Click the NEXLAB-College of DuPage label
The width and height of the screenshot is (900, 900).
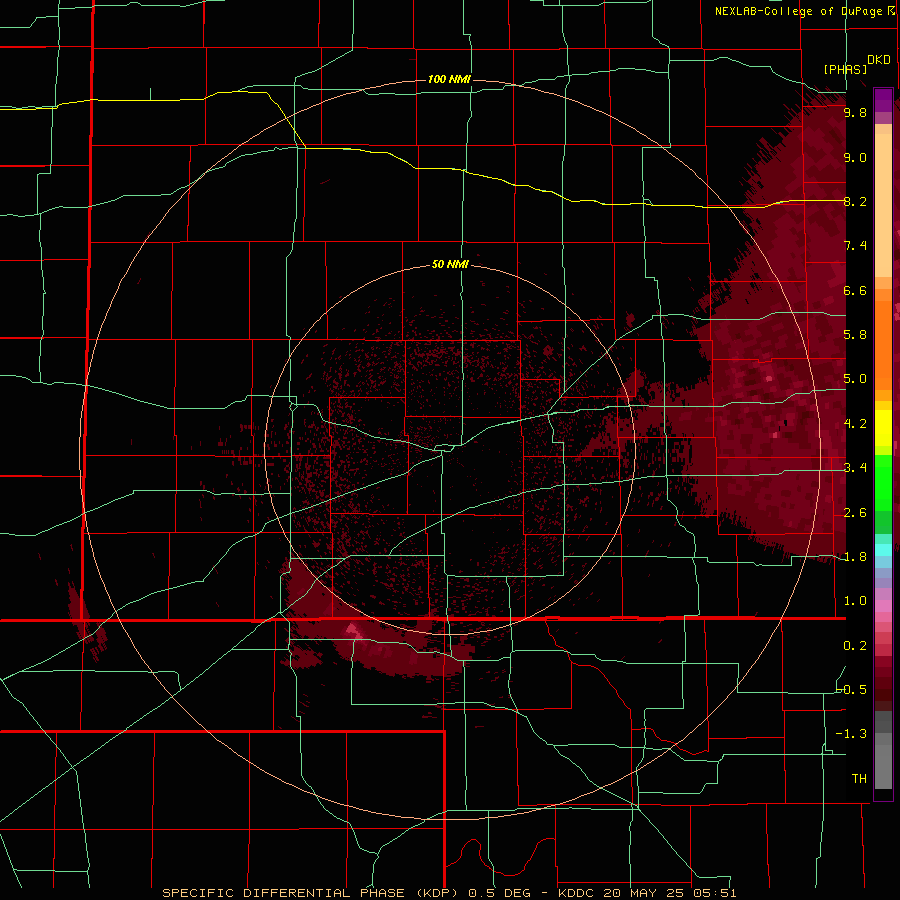[x=804, y=11]
